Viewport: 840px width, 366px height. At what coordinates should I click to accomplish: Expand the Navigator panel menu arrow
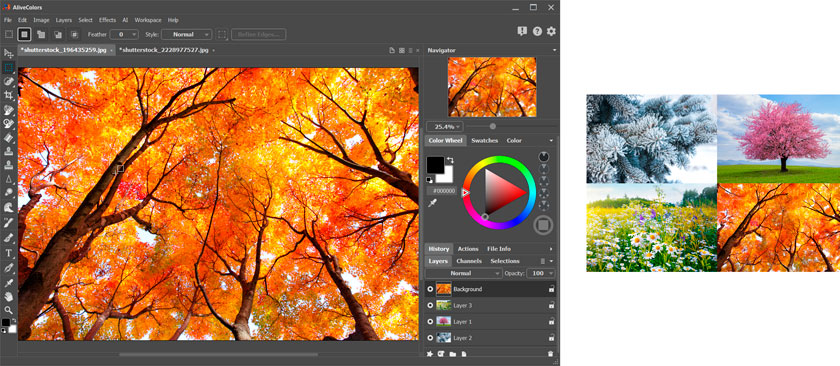point(554,50)
